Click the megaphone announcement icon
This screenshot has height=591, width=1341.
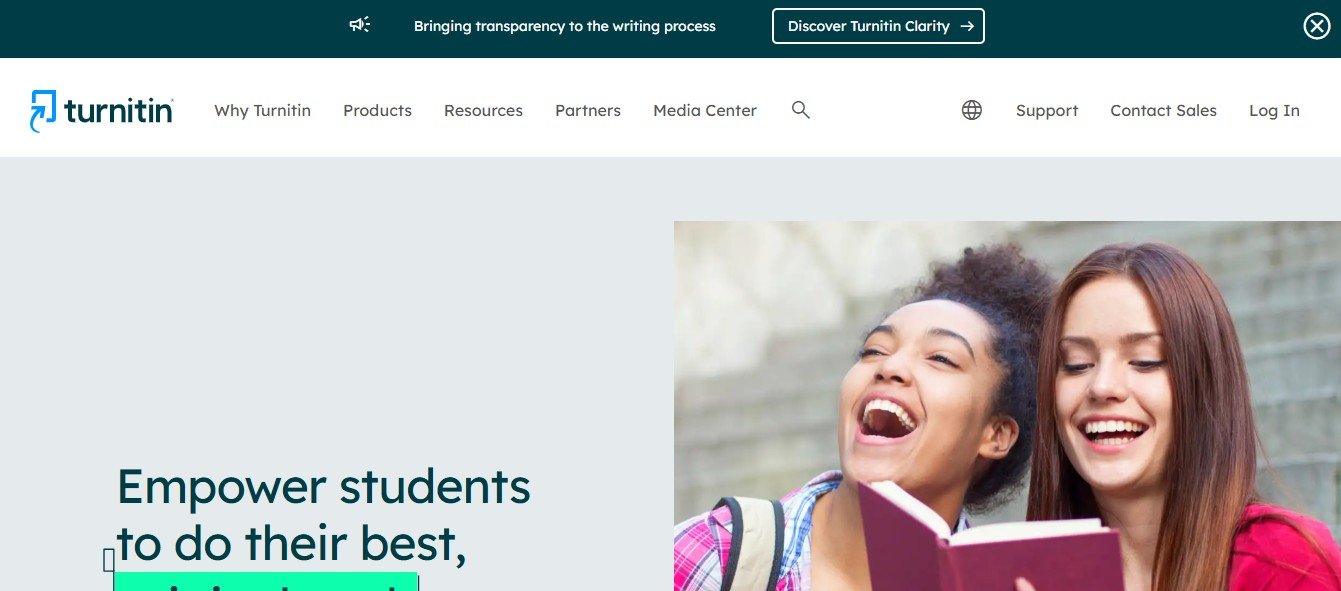360,25
